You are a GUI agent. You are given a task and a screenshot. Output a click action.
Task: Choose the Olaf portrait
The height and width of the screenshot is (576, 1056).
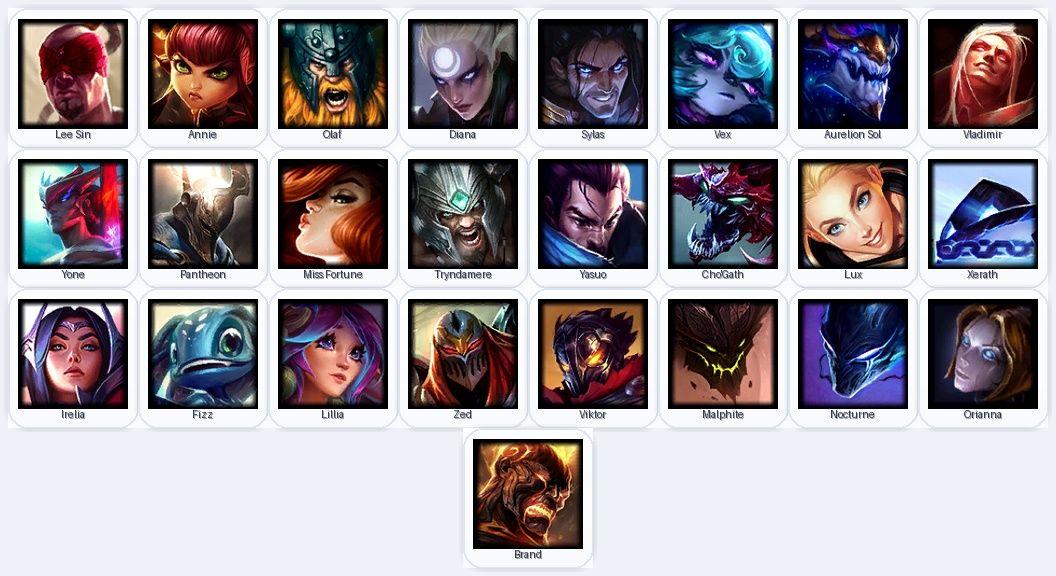tap(333, 74)
